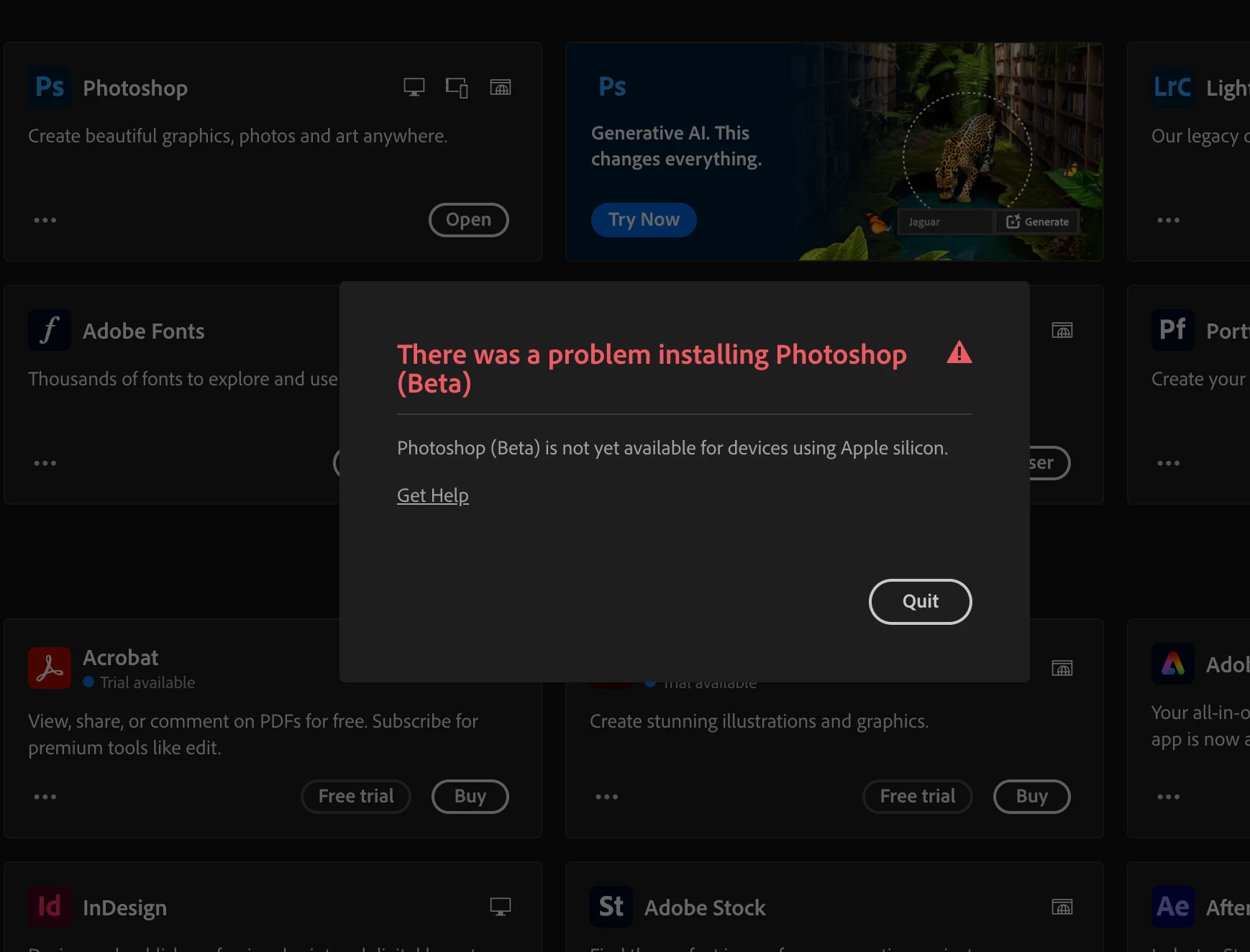Viewport: 1250px width, 952px height.
Task: Click the Acrobat app icon
Action: 50,667
